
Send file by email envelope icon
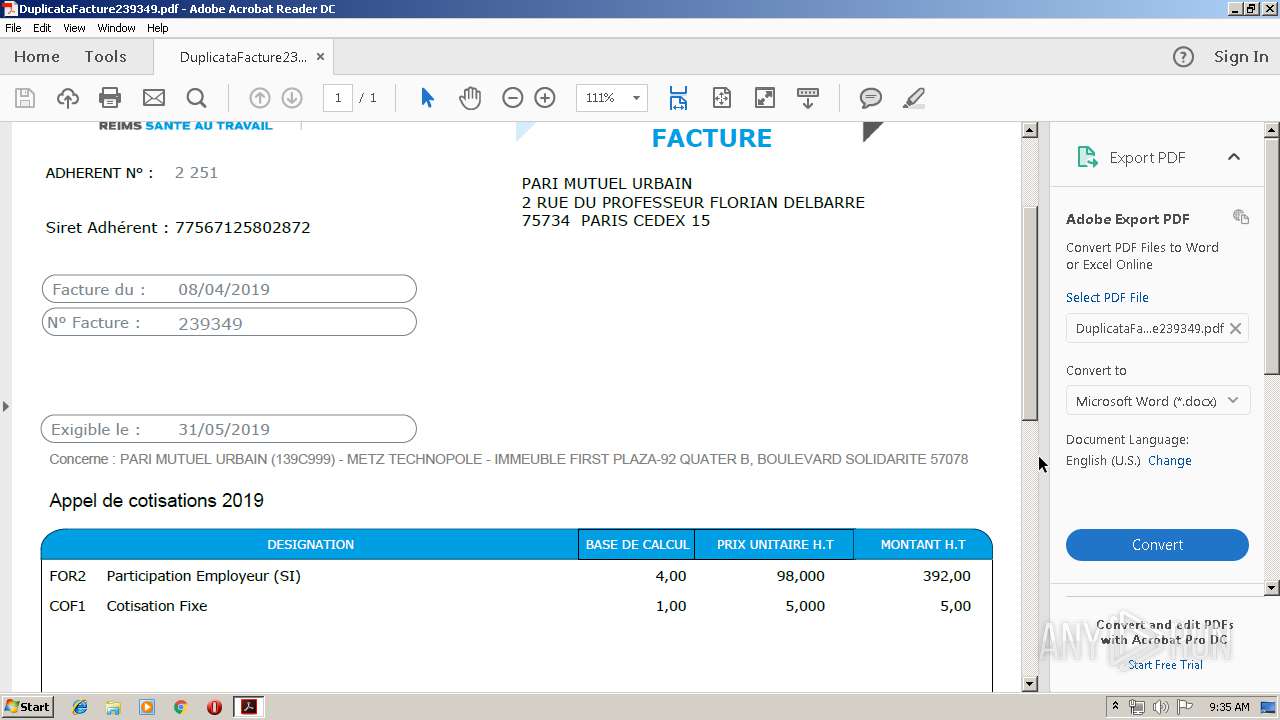pyautogui.click(x=154, y=98)
